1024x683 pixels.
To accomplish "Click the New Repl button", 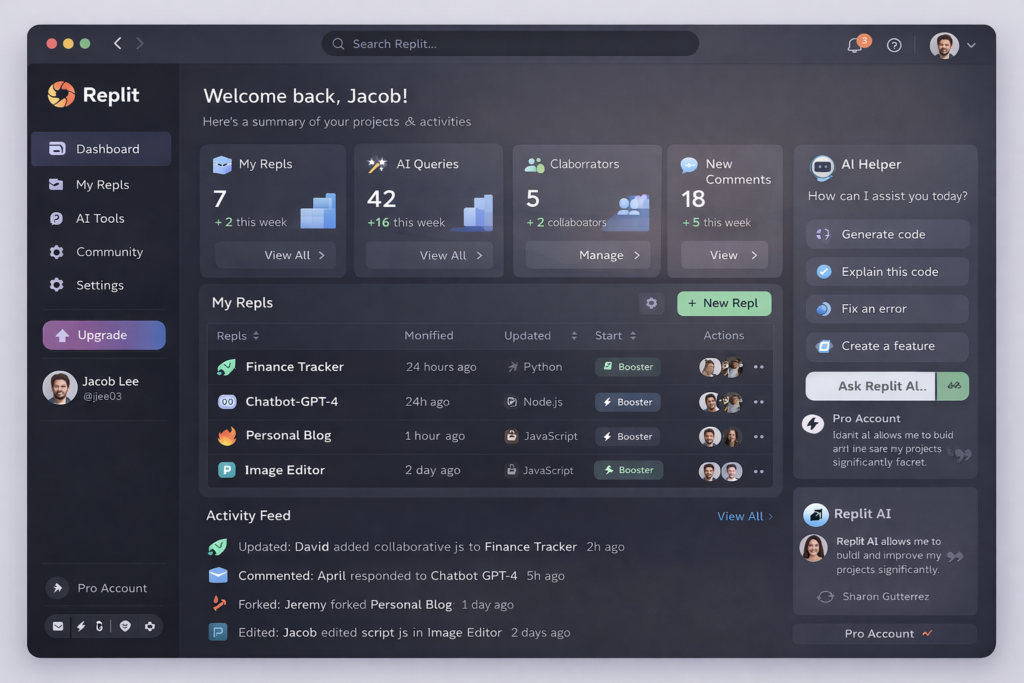I will pos(723,303).
